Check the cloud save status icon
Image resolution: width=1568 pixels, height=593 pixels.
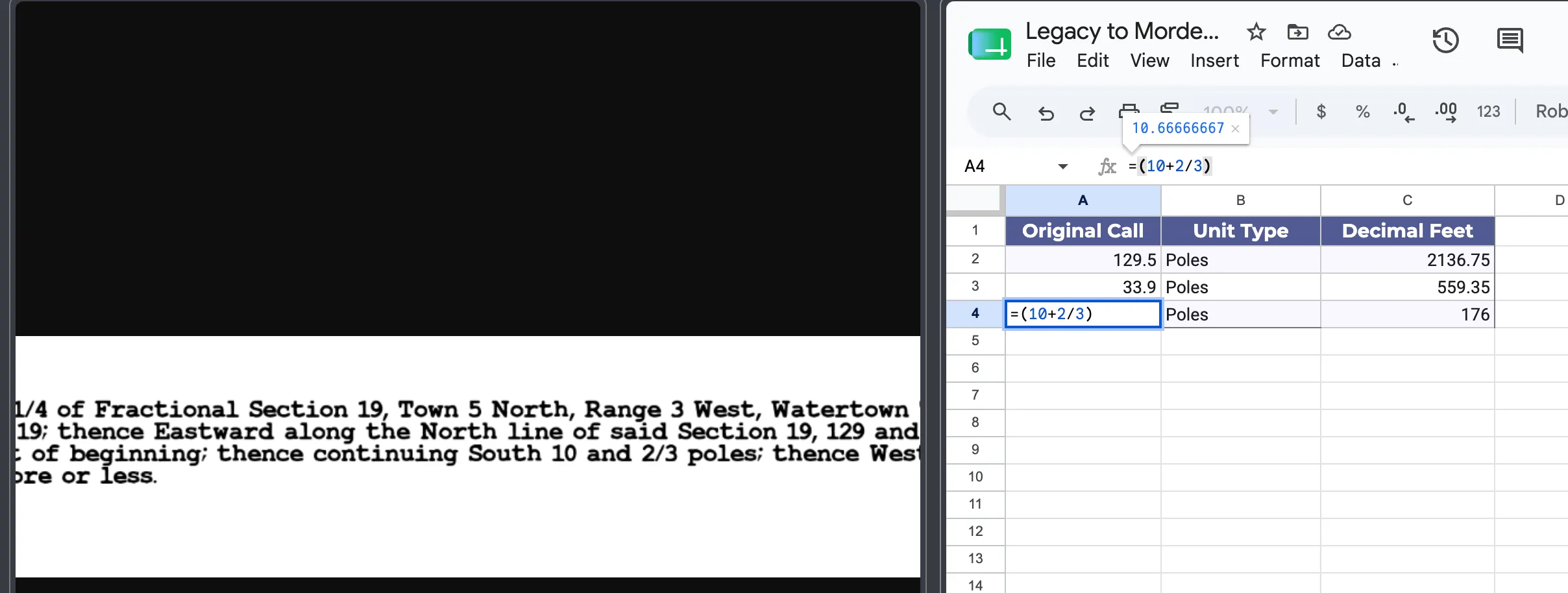[x=1339, y=32]
